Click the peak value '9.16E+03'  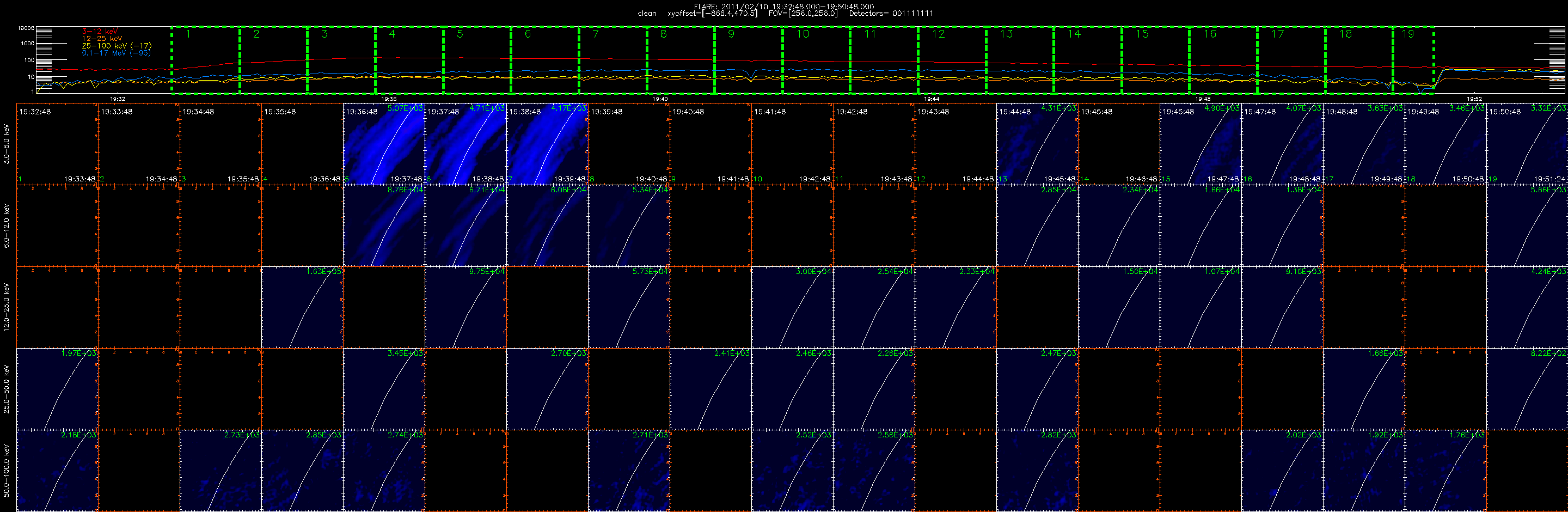pyautogui.click(x=1303, y=271)
